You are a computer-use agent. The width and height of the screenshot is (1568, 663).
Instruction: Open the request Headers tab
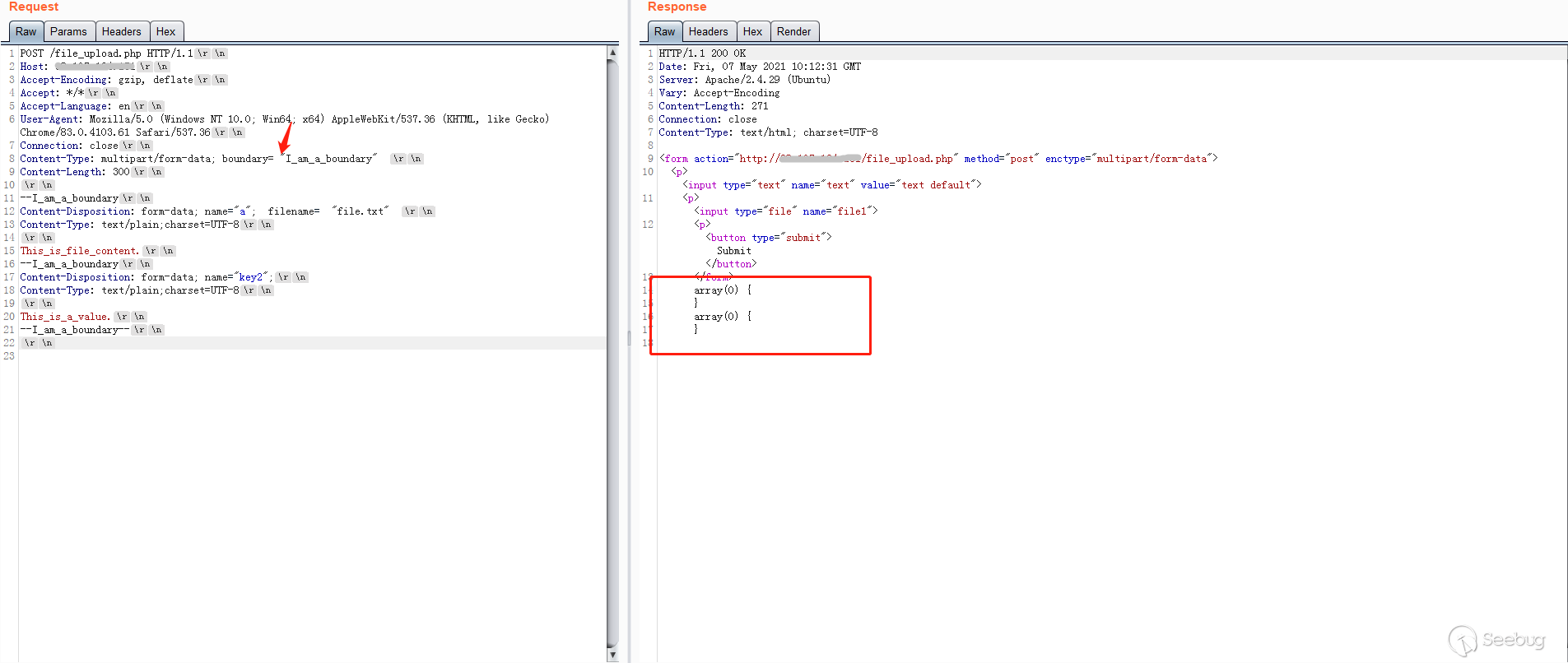[x=121, y=31]
